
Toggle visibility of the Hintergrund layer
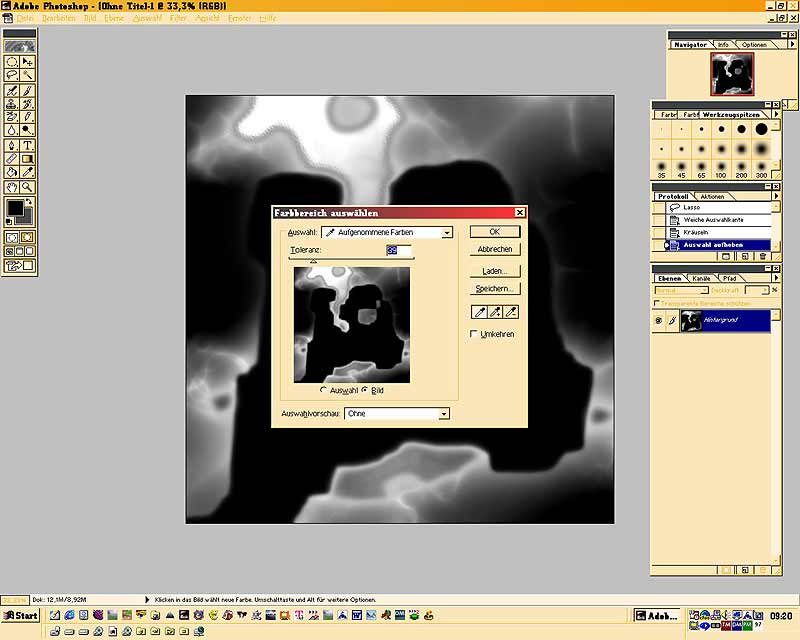coord(659,321)
